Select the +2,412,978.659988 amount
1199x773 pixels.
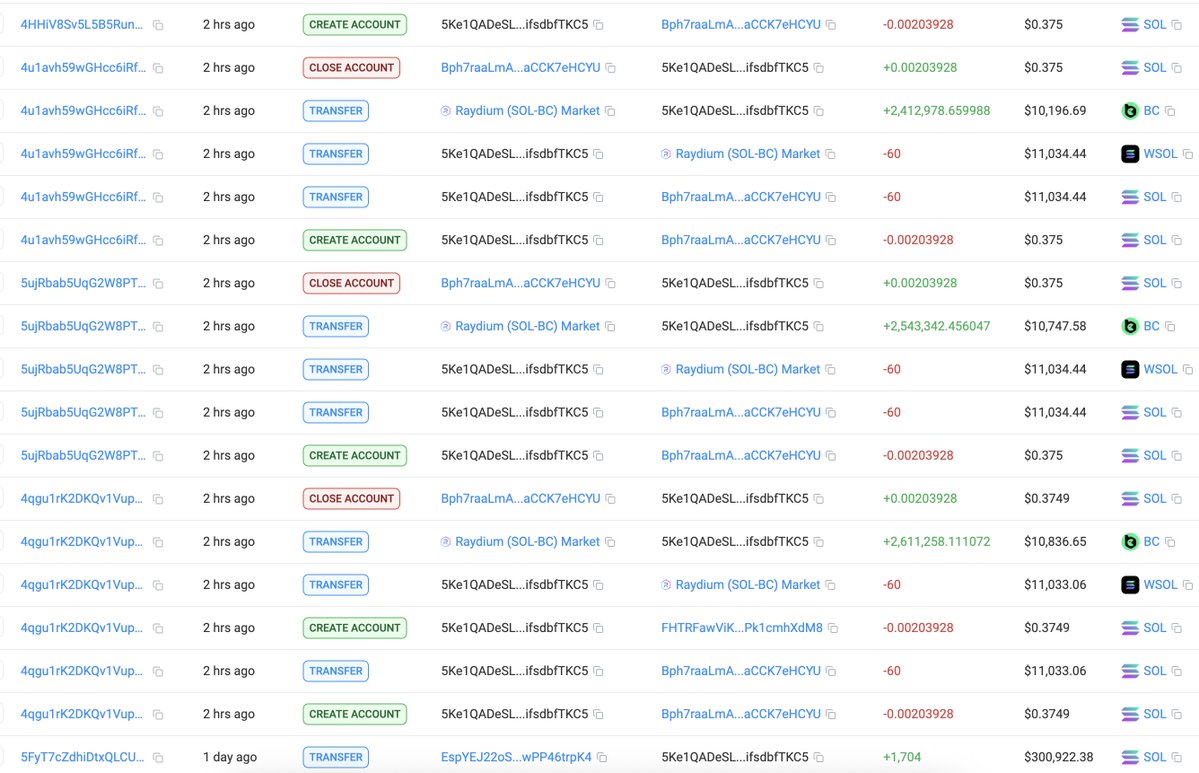[936, 111]
